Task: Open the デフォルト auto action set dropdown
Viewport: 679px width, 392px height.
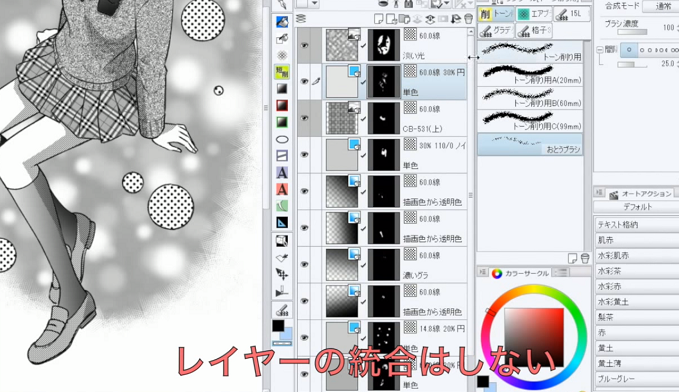Action: pos(637,207)
